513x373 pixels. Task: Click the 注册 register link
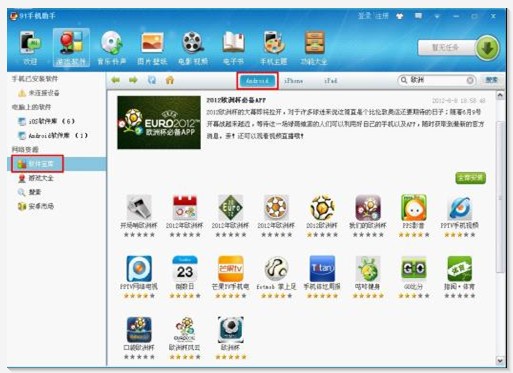(382, 16)
